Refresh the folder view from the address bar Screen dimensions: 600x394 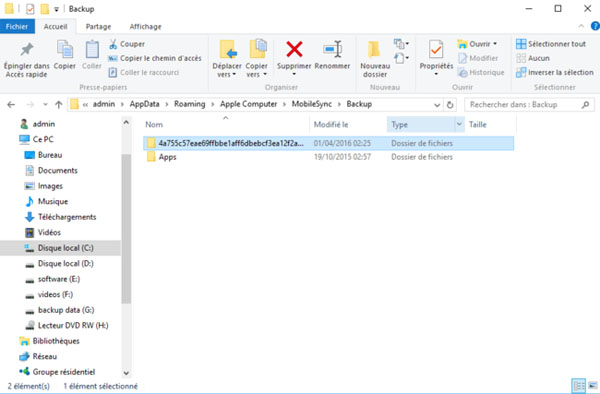pos(450,104)
